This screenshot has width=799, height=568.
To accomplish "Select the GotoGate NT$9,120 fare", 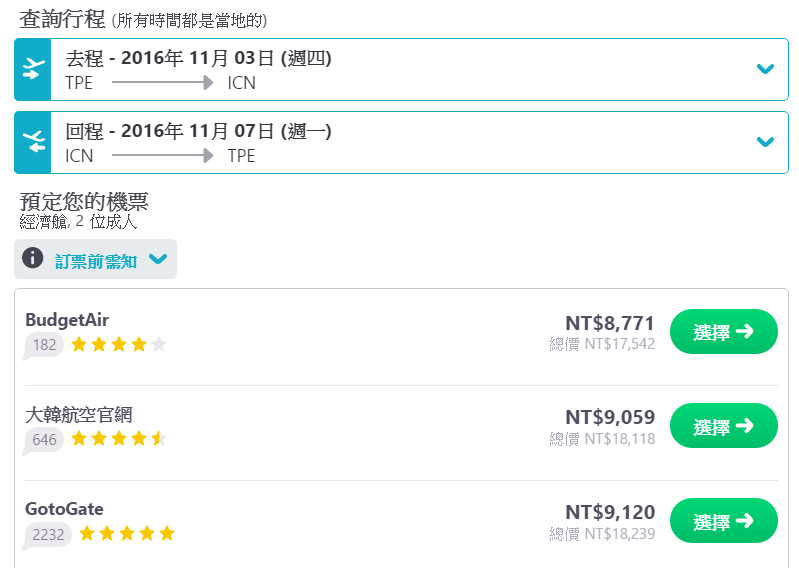I will 724,521.
